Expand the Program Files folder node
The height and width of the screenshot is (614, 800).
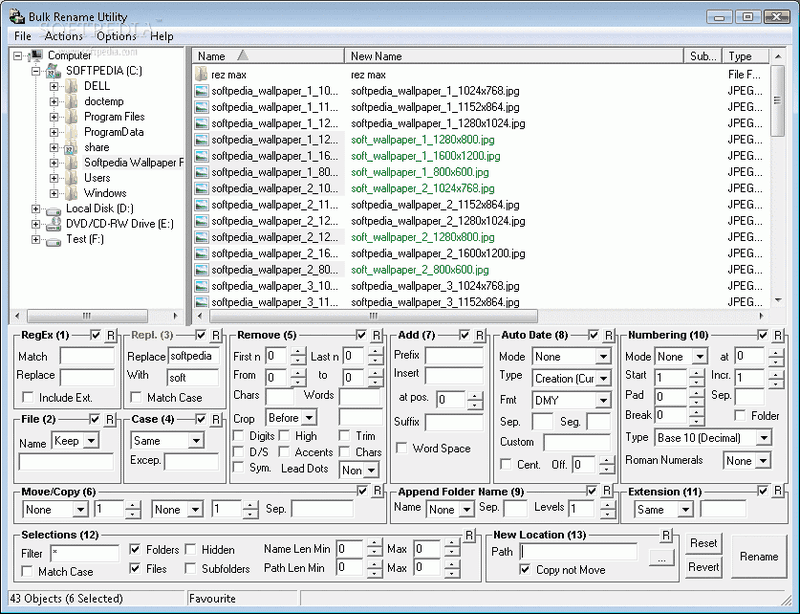(54, 117)
